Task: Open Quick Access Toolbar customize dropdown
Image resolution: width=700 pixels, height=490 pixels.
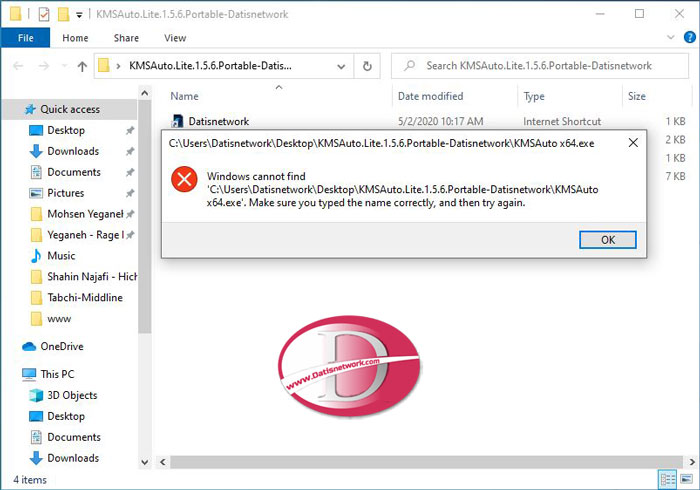Action: 79,15
